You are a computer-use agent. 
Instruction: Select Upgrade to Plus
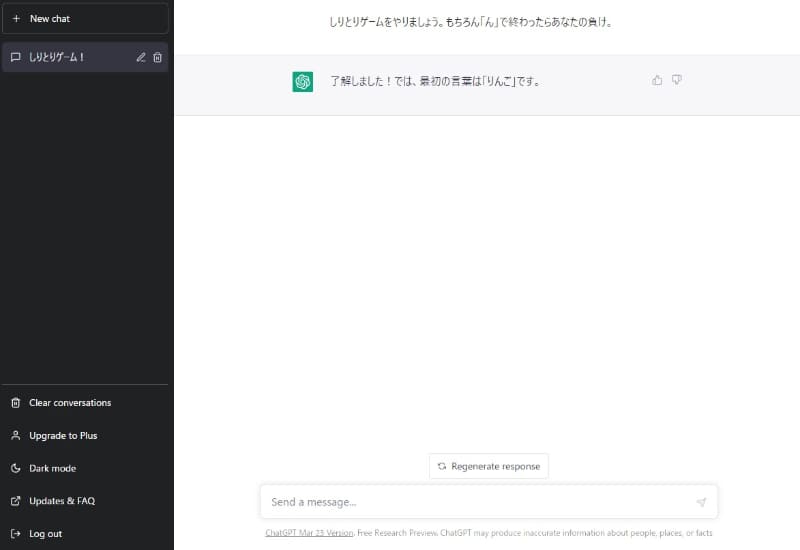click(x=85, y=436)
